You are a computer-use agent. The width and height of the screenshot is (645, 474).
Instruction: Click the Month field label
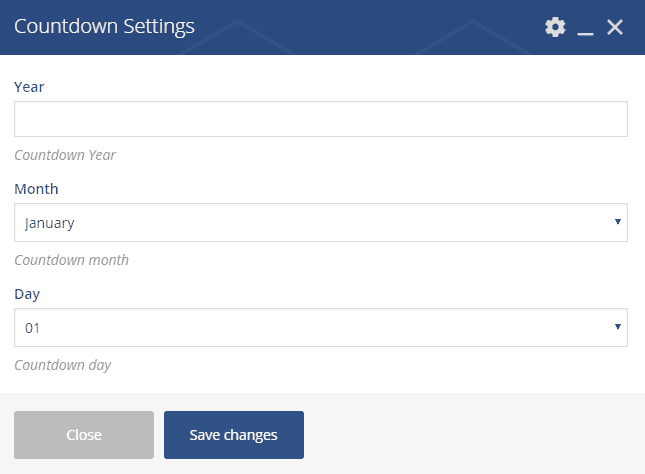click(x=36, y=189)
